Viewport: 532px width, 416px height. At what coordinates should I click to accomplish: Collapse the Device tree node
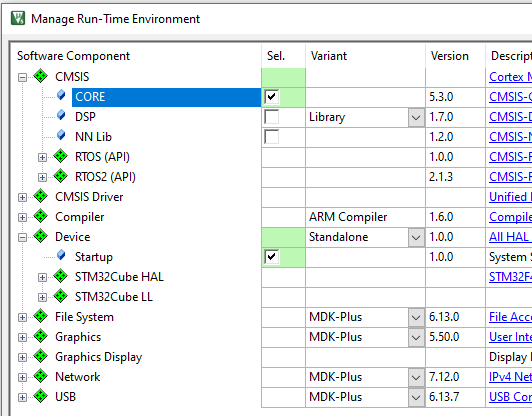(22, 238)
